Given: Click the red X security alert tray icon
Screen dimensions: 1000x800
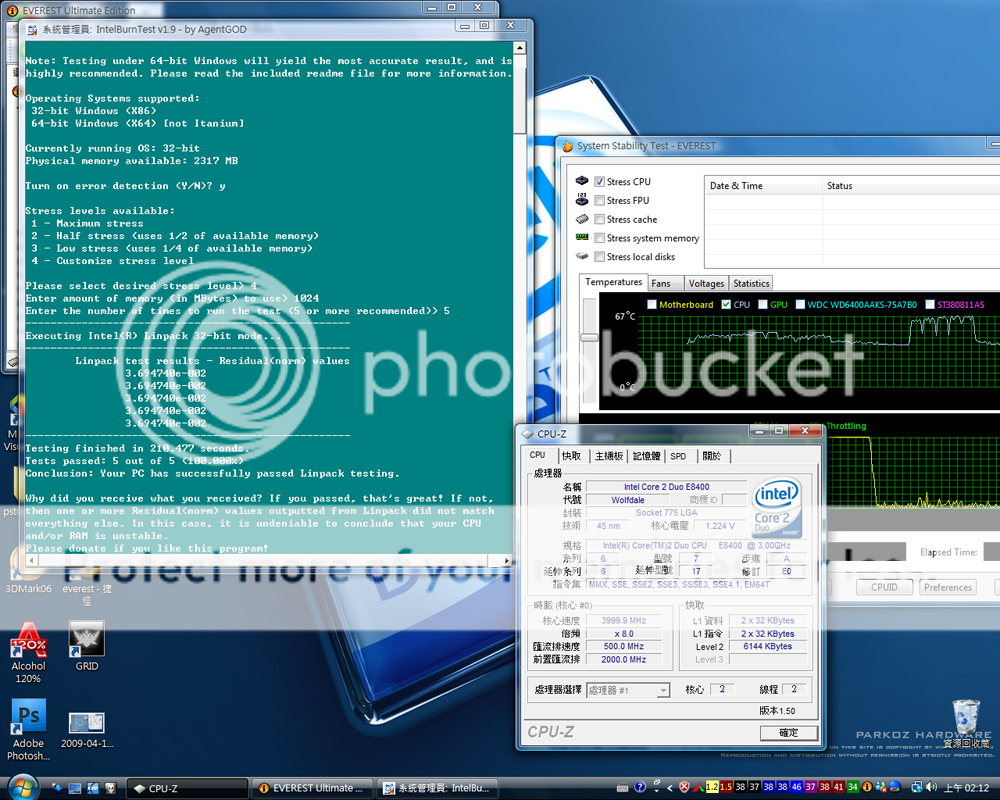Looking at the screenshot, I should click(x=684, y=787).
